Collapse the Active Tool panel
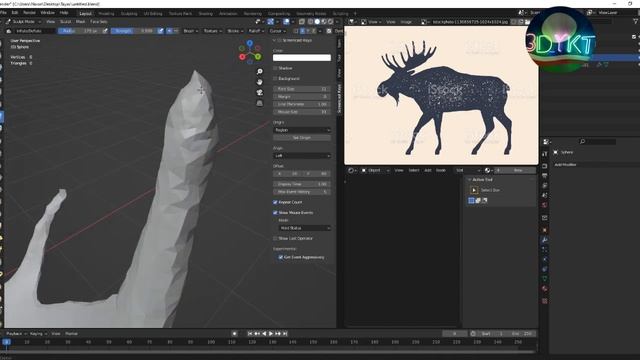640x360 pixels. point(482,180)
